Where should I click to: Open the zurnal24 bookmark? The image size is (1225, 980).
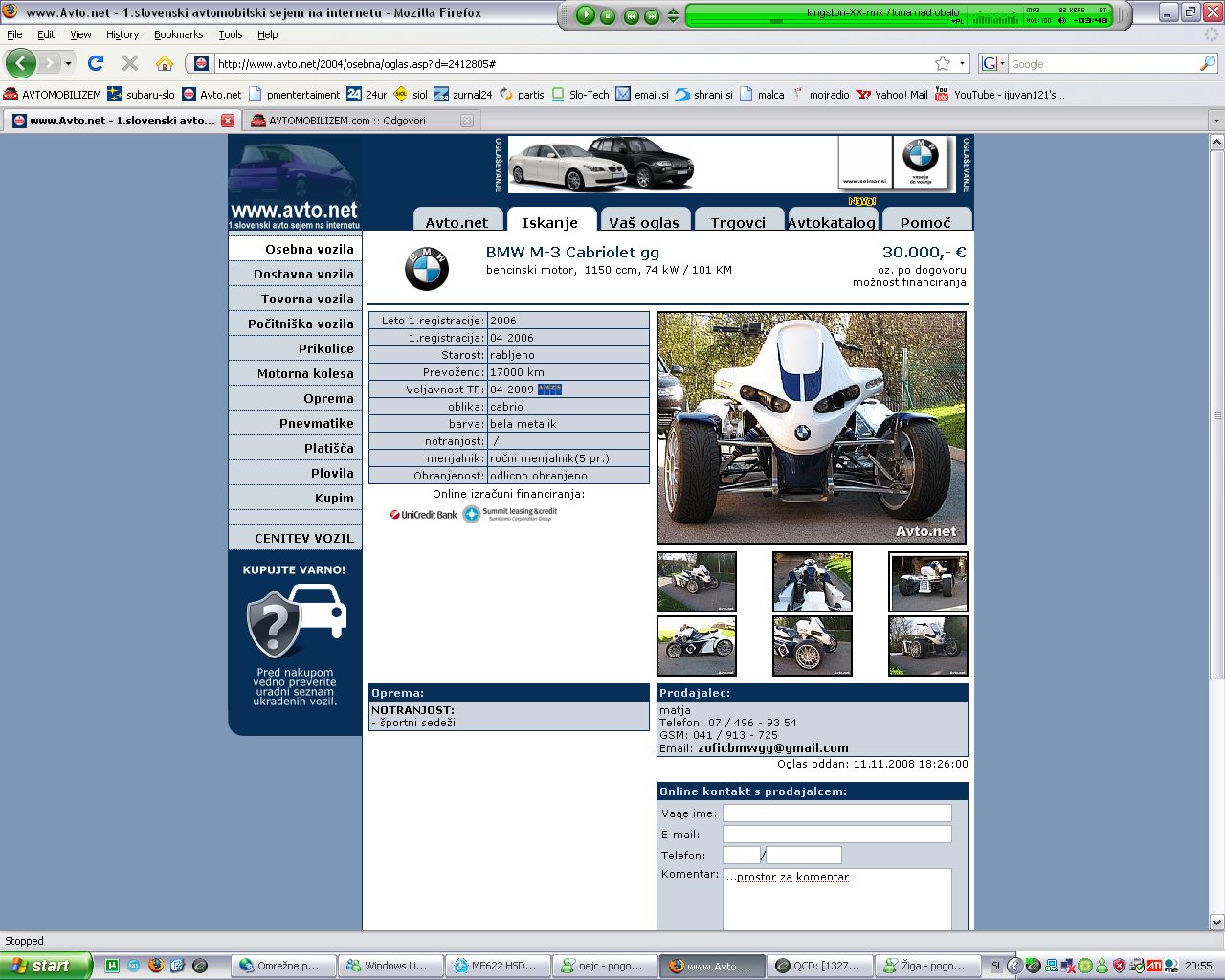point(463,95)
